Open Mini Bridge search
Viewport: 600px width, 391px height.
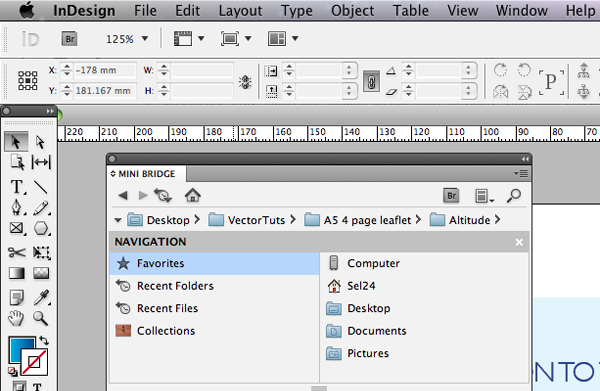pos(514,196)
